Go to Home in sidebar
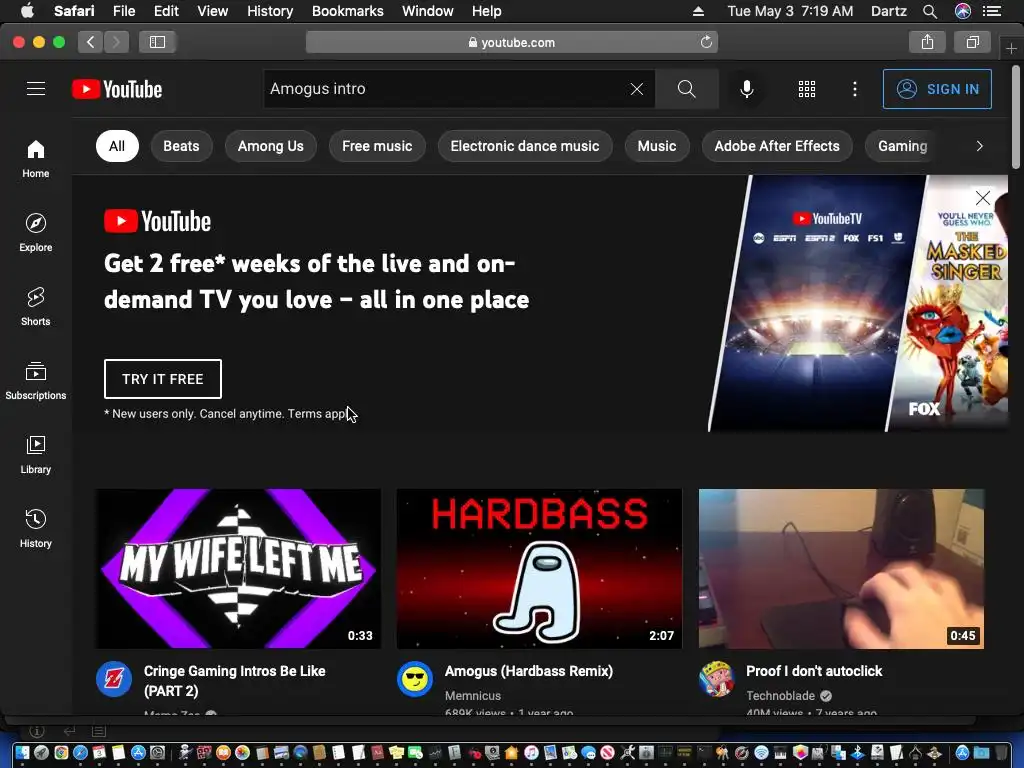The height and width of the screenshot is (768, 1024). tap(36, 159)
